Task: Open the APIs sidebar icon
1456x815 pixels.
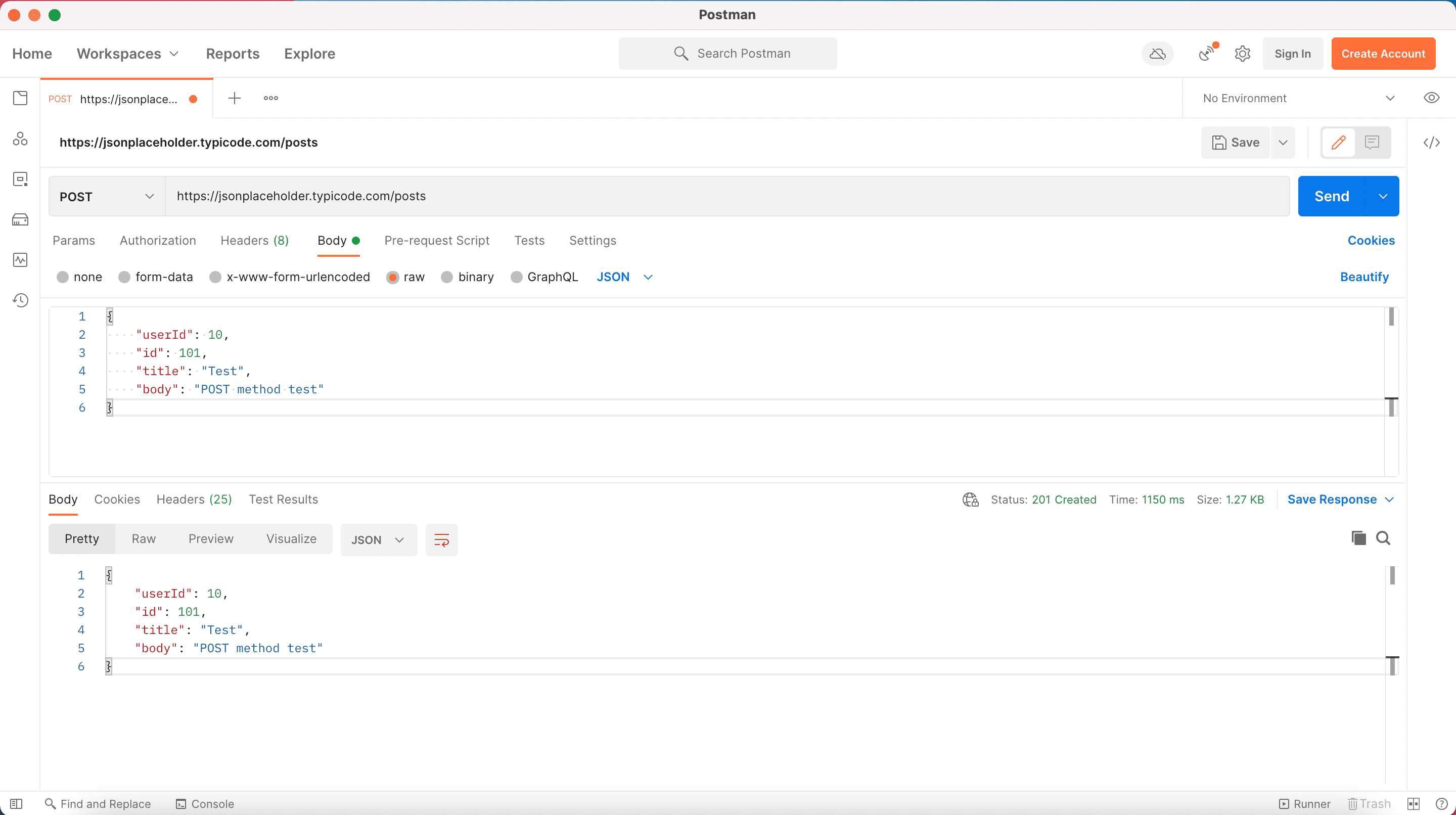Action: [x=20, y=139]
